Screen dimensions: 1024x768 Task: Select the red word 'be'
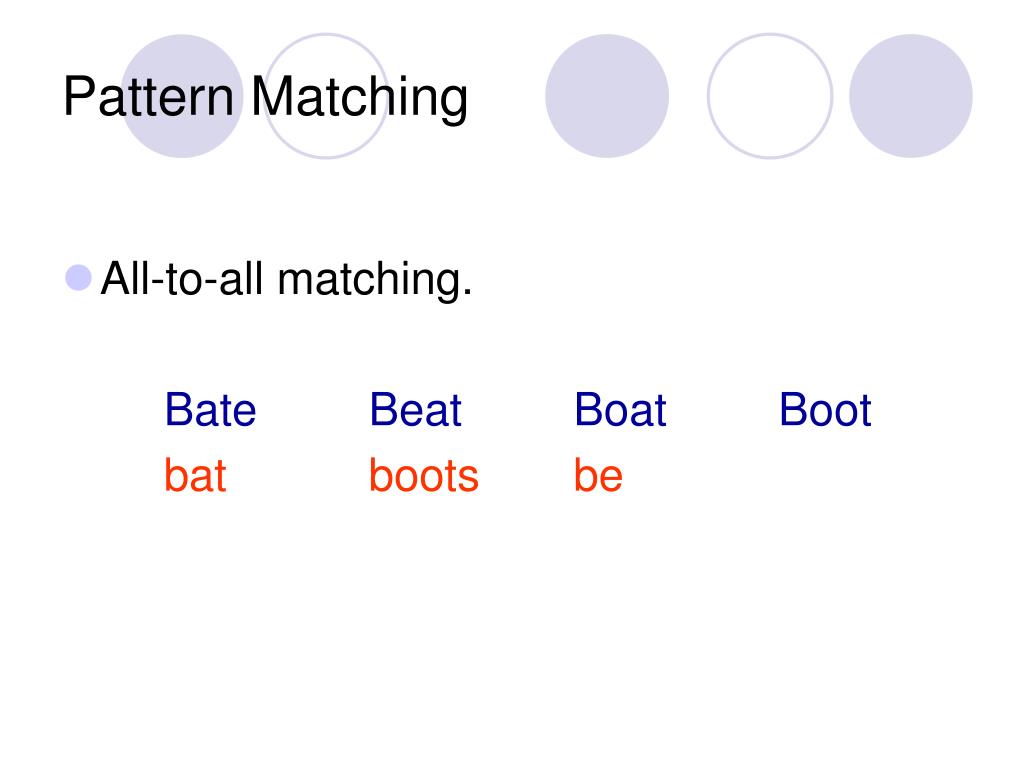click(598, 475)
